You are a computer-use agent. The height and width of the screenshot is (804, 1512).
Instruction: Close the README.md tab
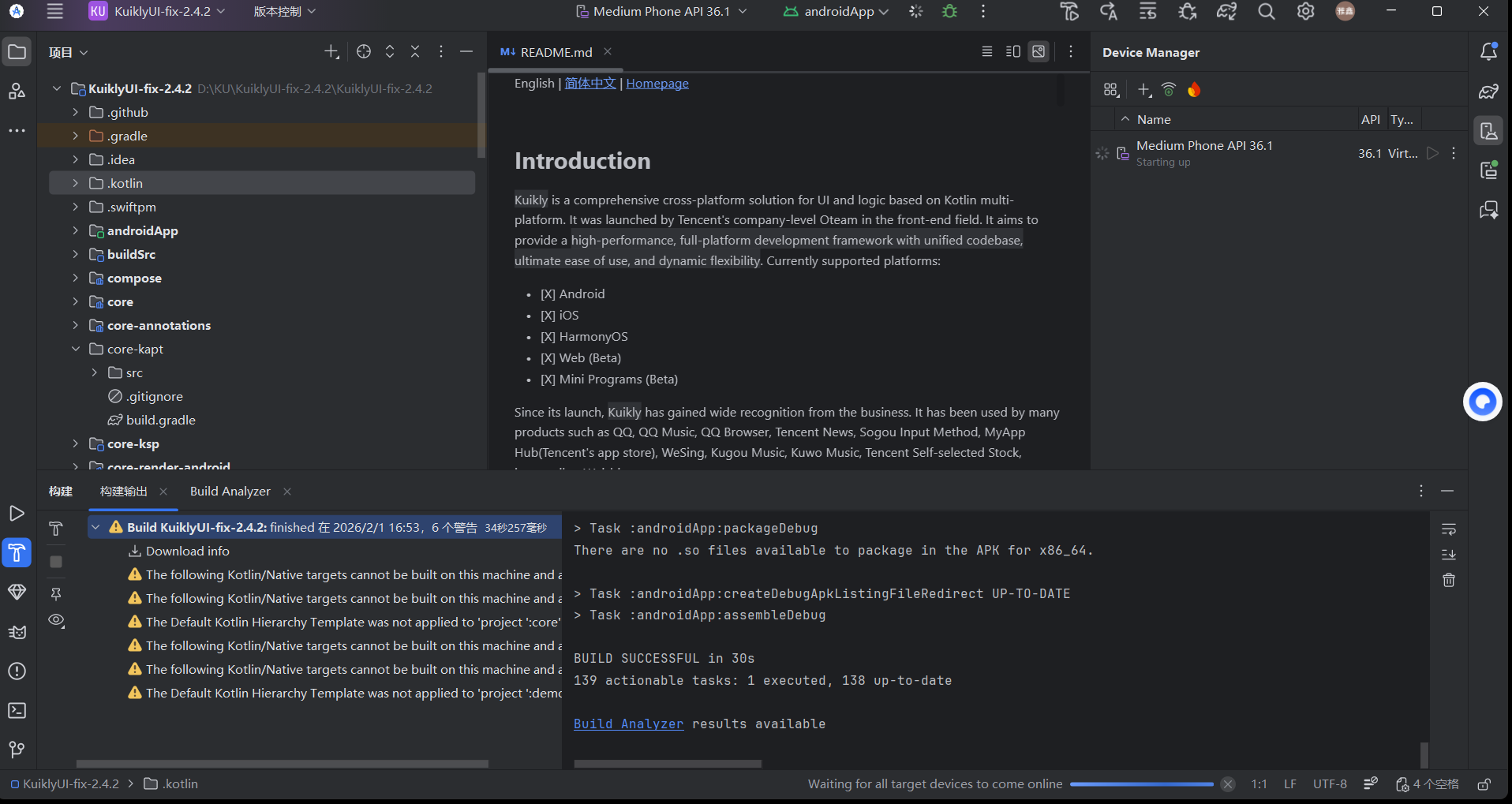click(608, 51)
